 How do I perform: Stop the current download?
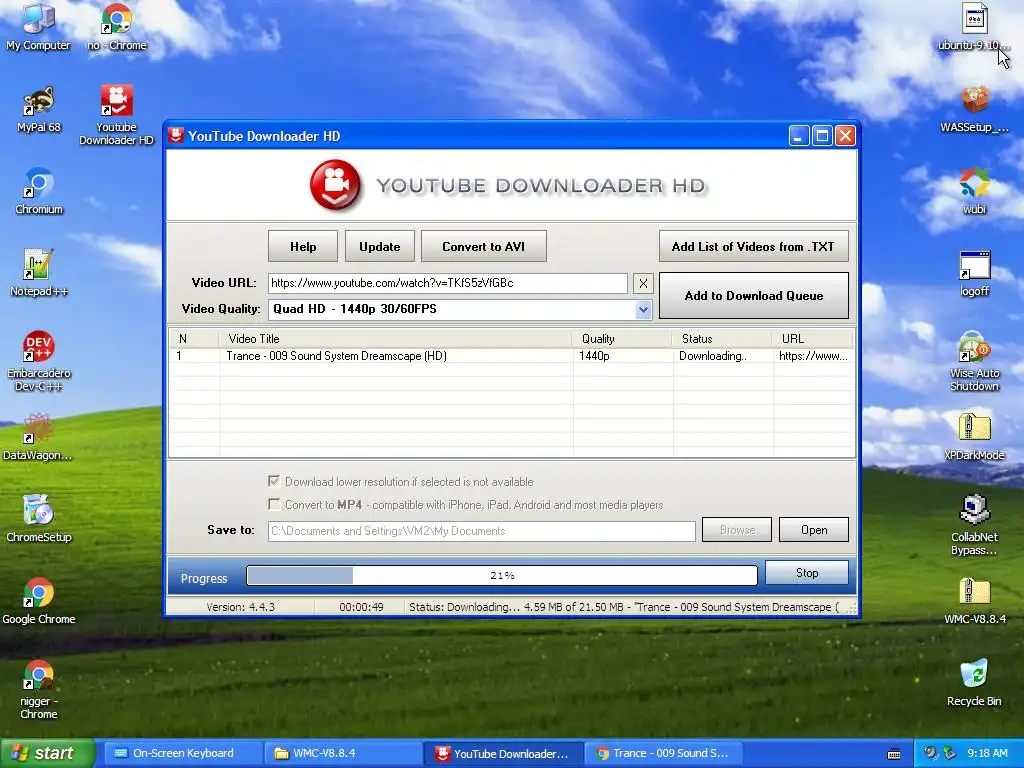[x=807, y=573]
